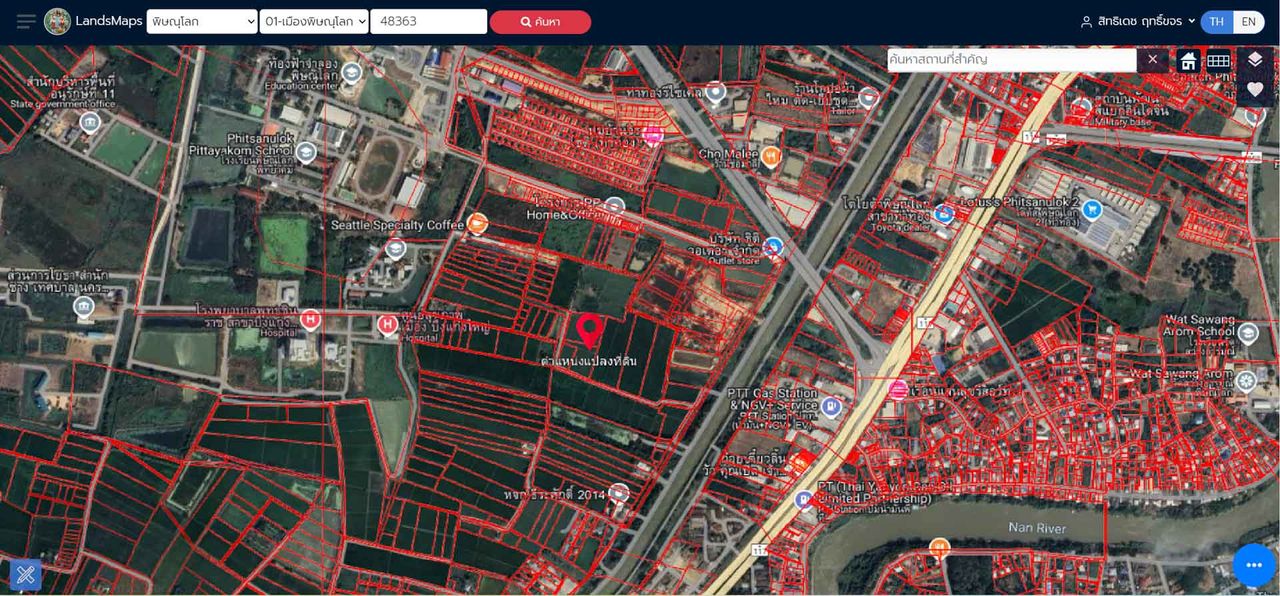1280x596 pixels.
Task: Open the user account menu สิทธิเดช
Action: [1138, 22]
